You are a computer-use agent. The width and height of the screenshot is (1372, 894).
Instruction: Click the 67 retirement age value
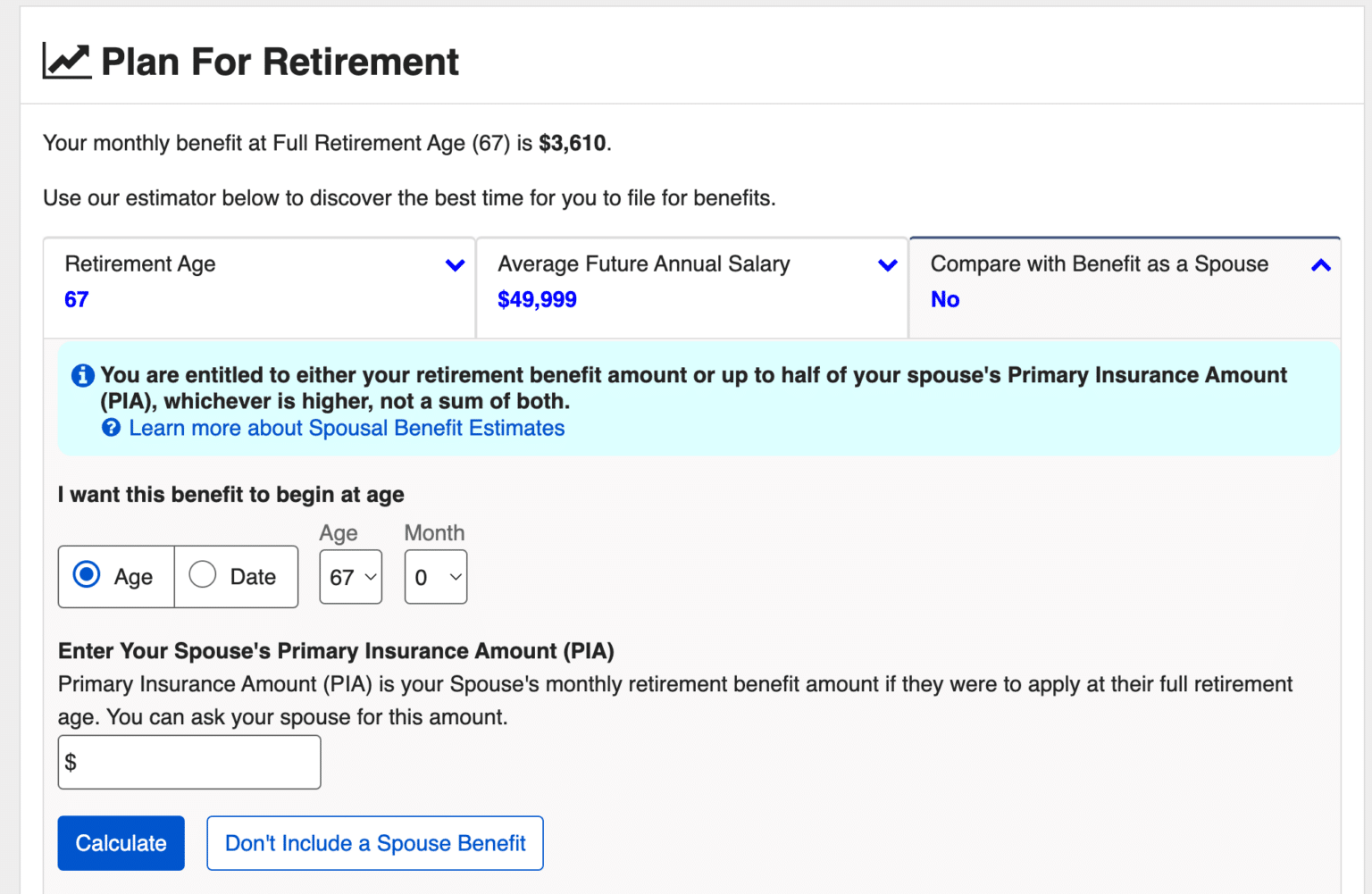(76, 299)
